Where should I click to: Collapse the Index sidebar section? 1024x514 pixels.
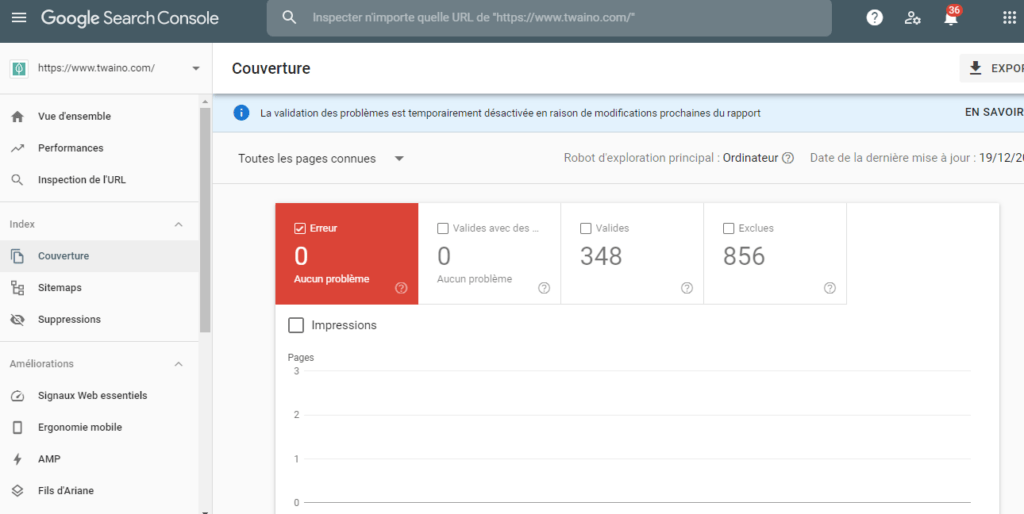coord(179,224)
